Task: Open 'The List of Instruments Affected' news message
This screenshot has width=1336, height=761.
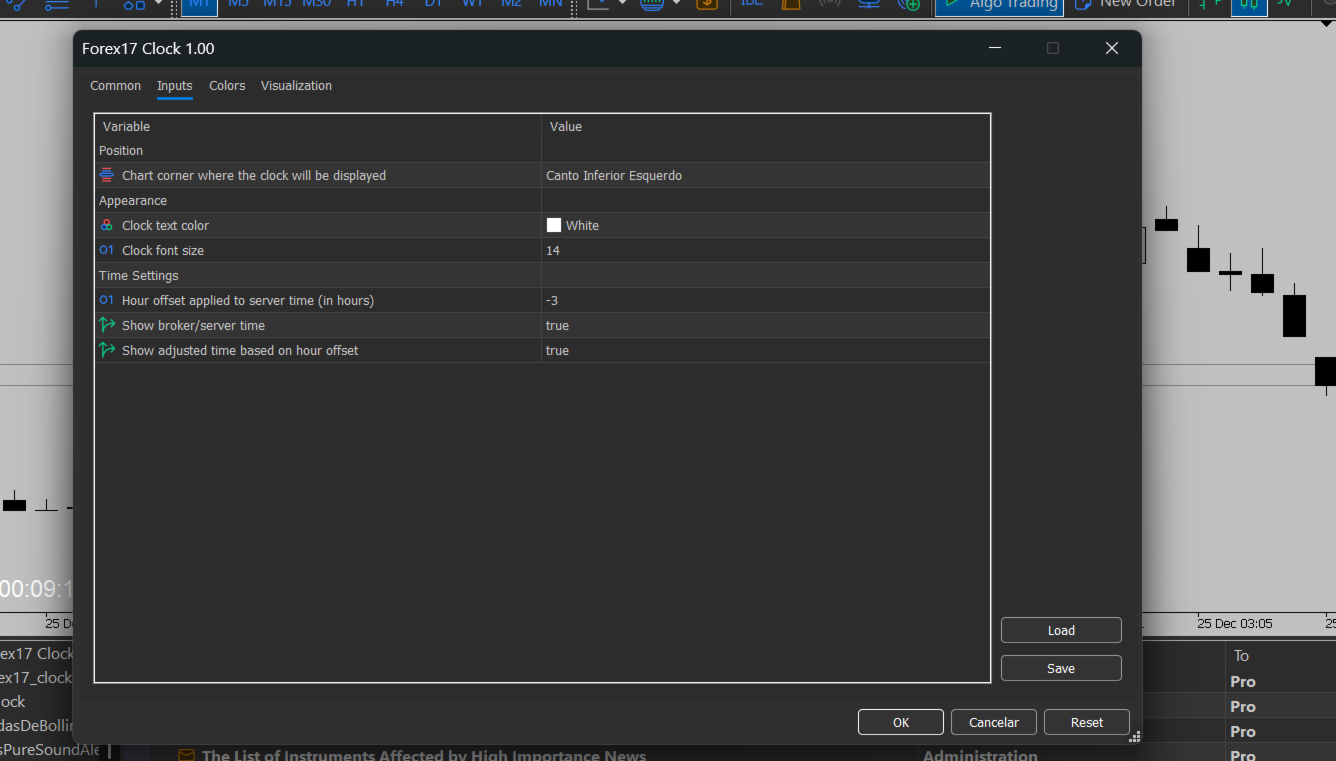Action: pyautogui.click(x=424, y=755)
